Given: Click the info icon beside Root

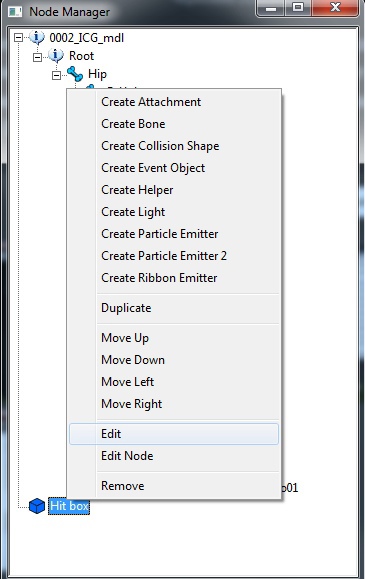Looking at the screenshot, I should [x=56, y=56].
